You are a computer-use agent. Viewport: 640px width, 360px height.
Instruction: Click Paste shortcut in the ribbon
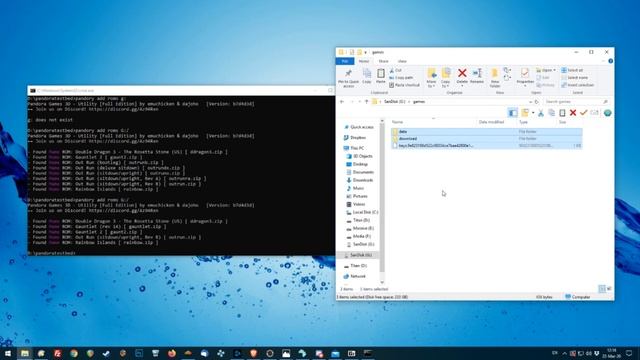[404, 85]
